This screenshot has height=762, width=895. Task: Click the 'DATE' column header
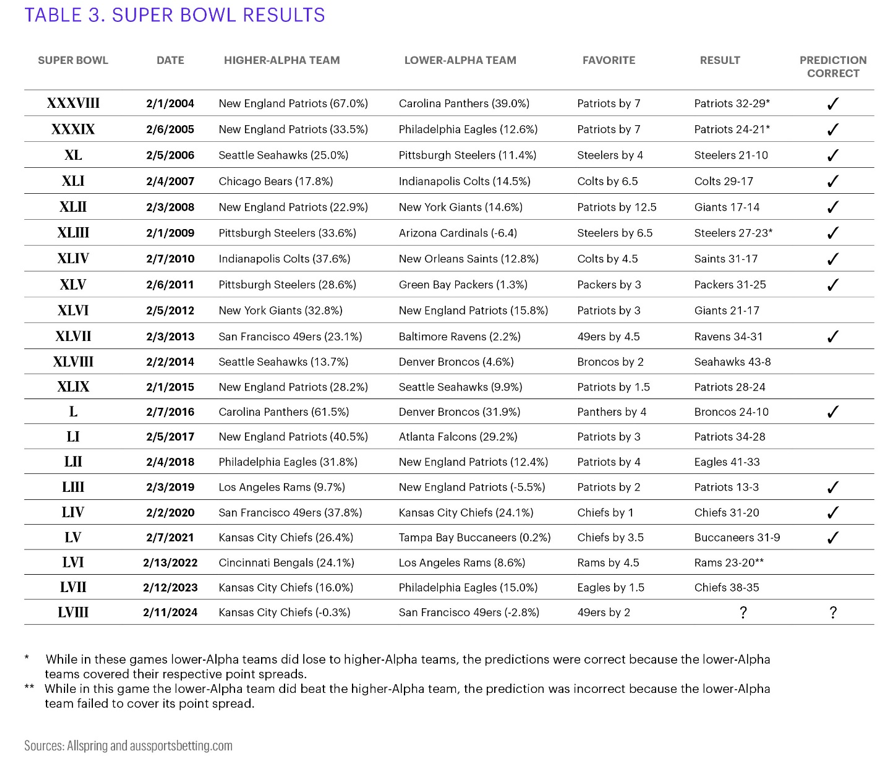[170, 61]
